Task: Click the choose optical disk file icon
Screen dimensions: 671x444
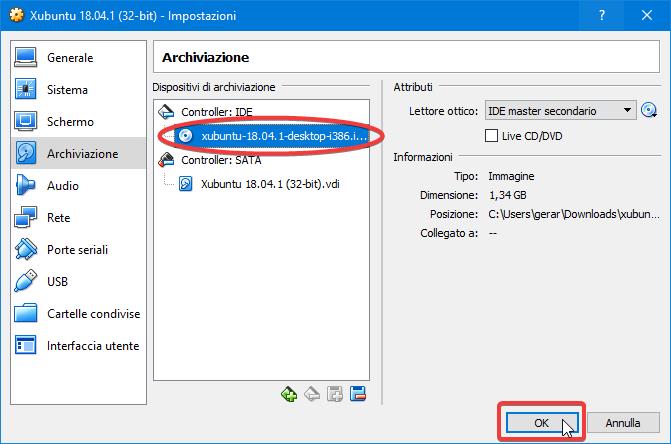Action: pyautogui.click(x=649, y=110)
